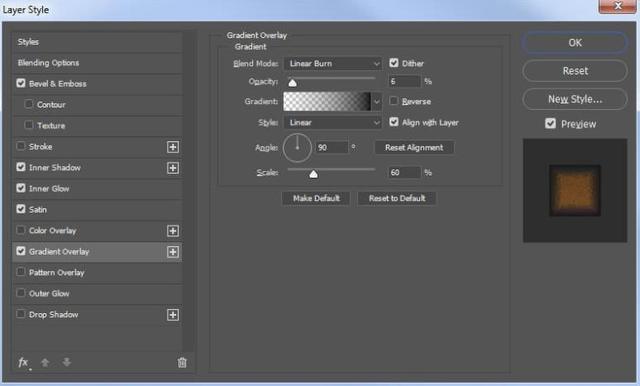This screenshot has width=640, height=386.
Task: Add another Color Overlay with plus icon
Action: pyautogui.click(x=173, y=231)
